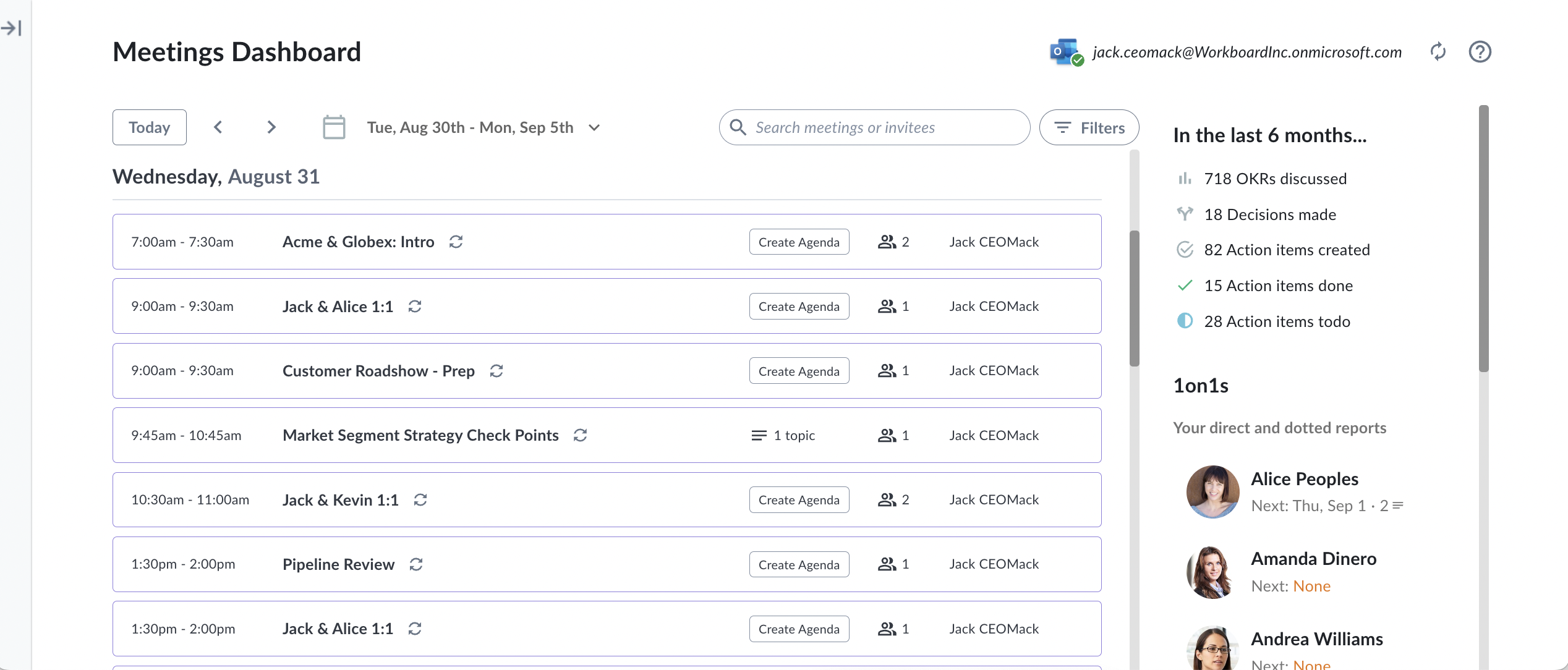
Task: Click recurring icon on Pipeline Review
Action: click(416, 564)
